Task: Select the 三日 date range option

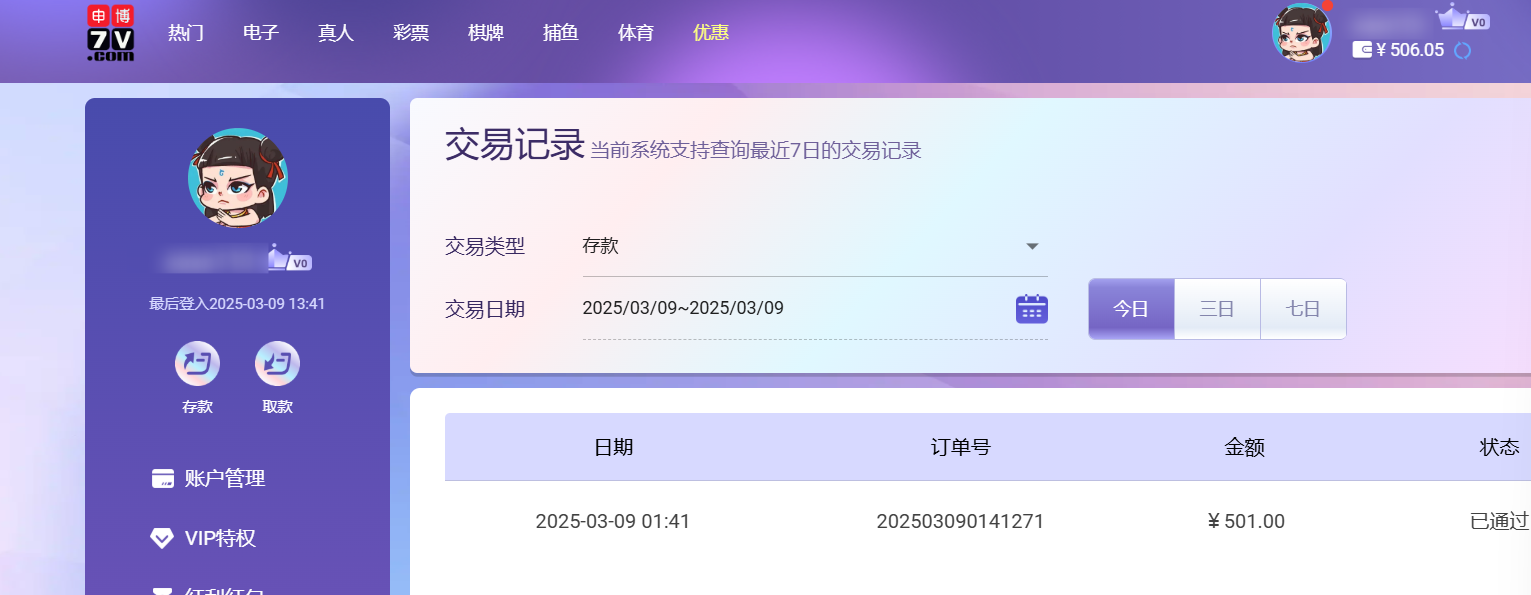Action: (1216, 309)
